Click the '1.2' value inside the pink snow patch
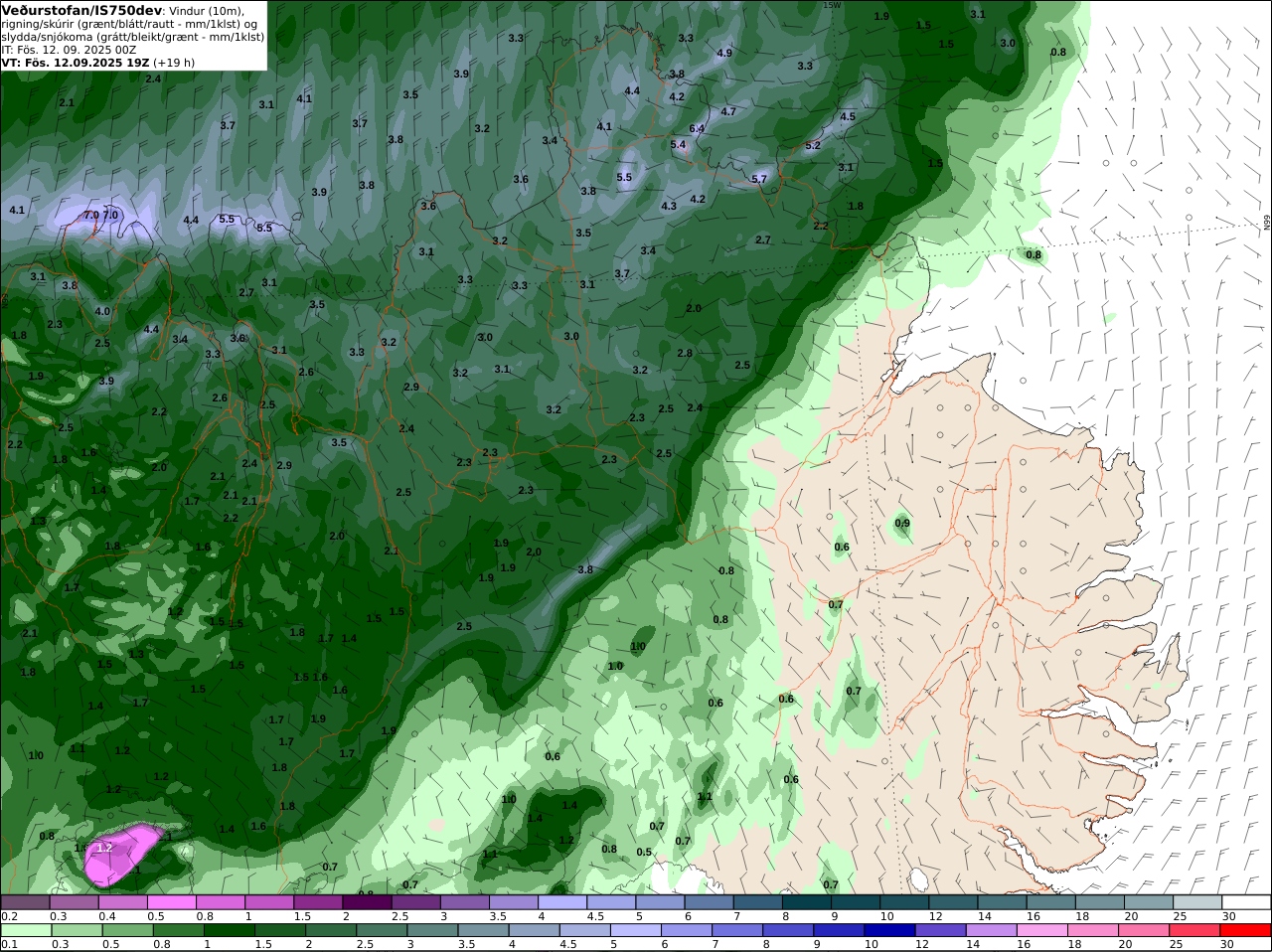Image resolution: width=1272 pixels, height=952 pixels. pyautogui.click(x=104, y=849)
